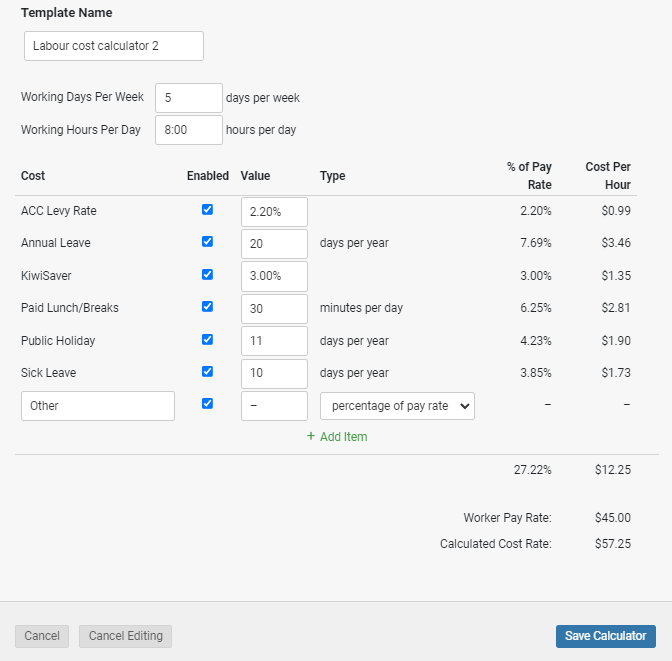This screenshot has height=661, width=672.
Task: Select the Sick Leave days value field
Action: (x=274, y=374)
